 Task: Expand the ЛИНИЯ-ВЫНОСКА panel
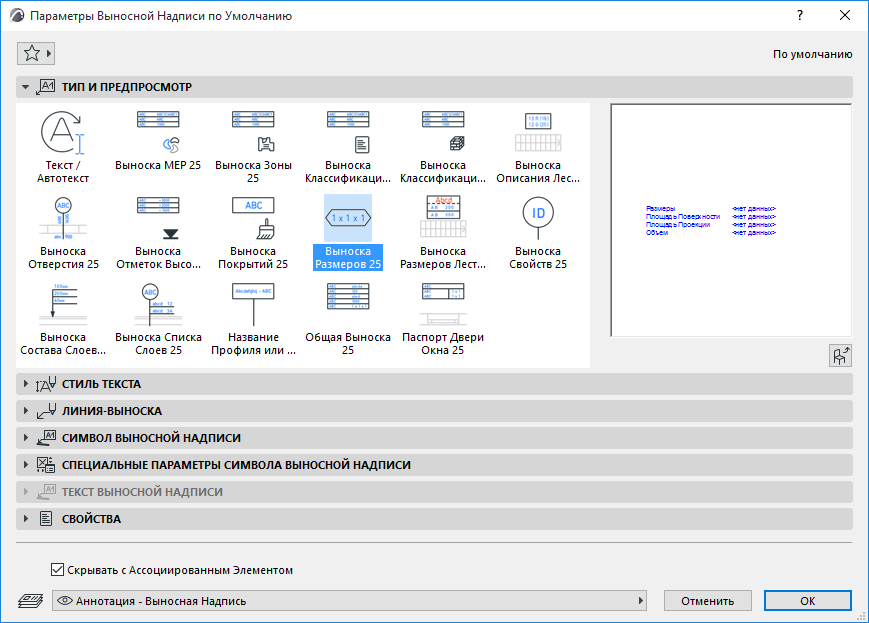click(x=434, y=411)
